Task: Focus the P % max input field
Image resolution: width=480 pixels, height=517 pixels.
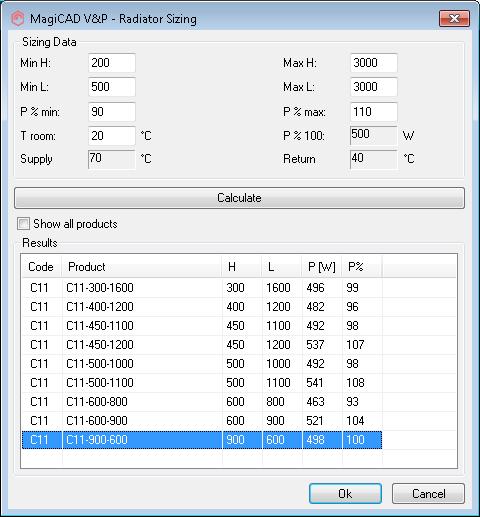Action: [374, 112]
